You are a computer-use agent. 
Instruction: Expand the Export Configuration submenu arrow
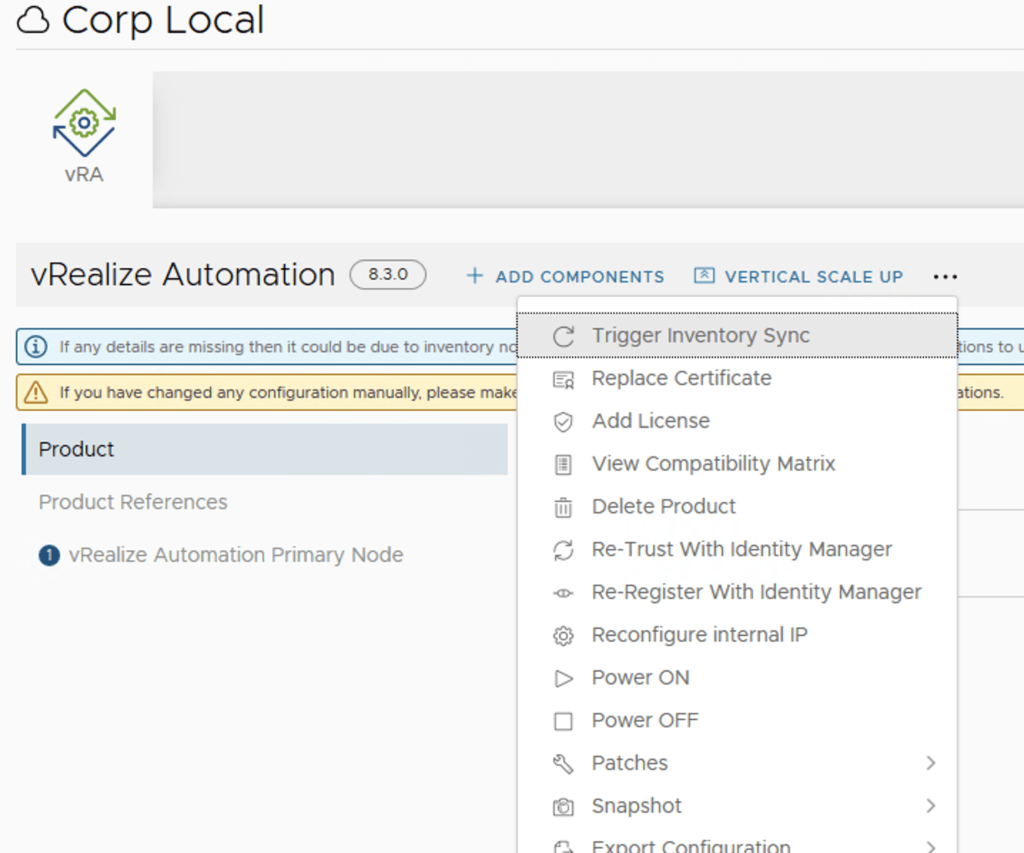[931, 846]
